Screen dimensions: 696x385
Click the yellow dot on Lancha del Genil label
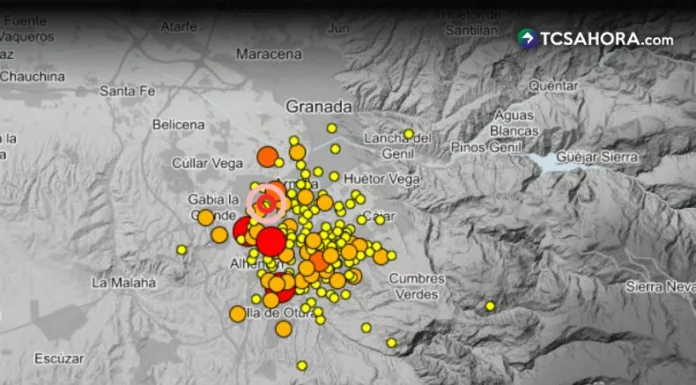[408, 134]
